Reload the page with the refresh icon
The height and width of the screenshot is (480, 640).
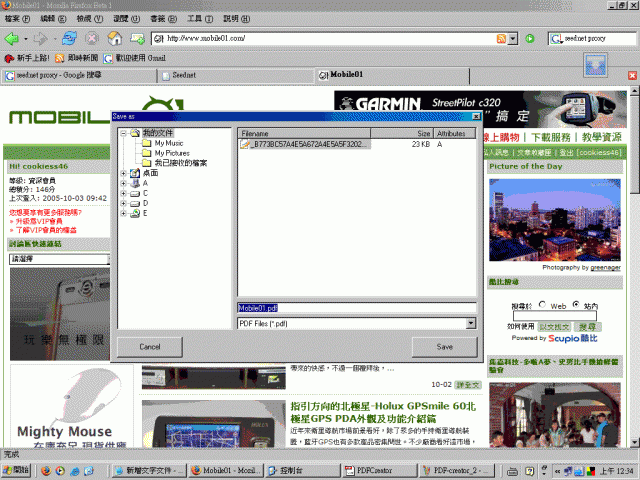pos(70,38)
